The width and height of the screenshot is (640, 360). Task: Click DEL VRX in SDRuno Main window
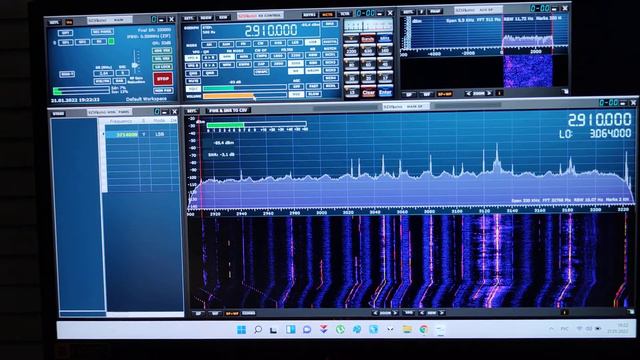pyautogui.click(x=162, y=59)
